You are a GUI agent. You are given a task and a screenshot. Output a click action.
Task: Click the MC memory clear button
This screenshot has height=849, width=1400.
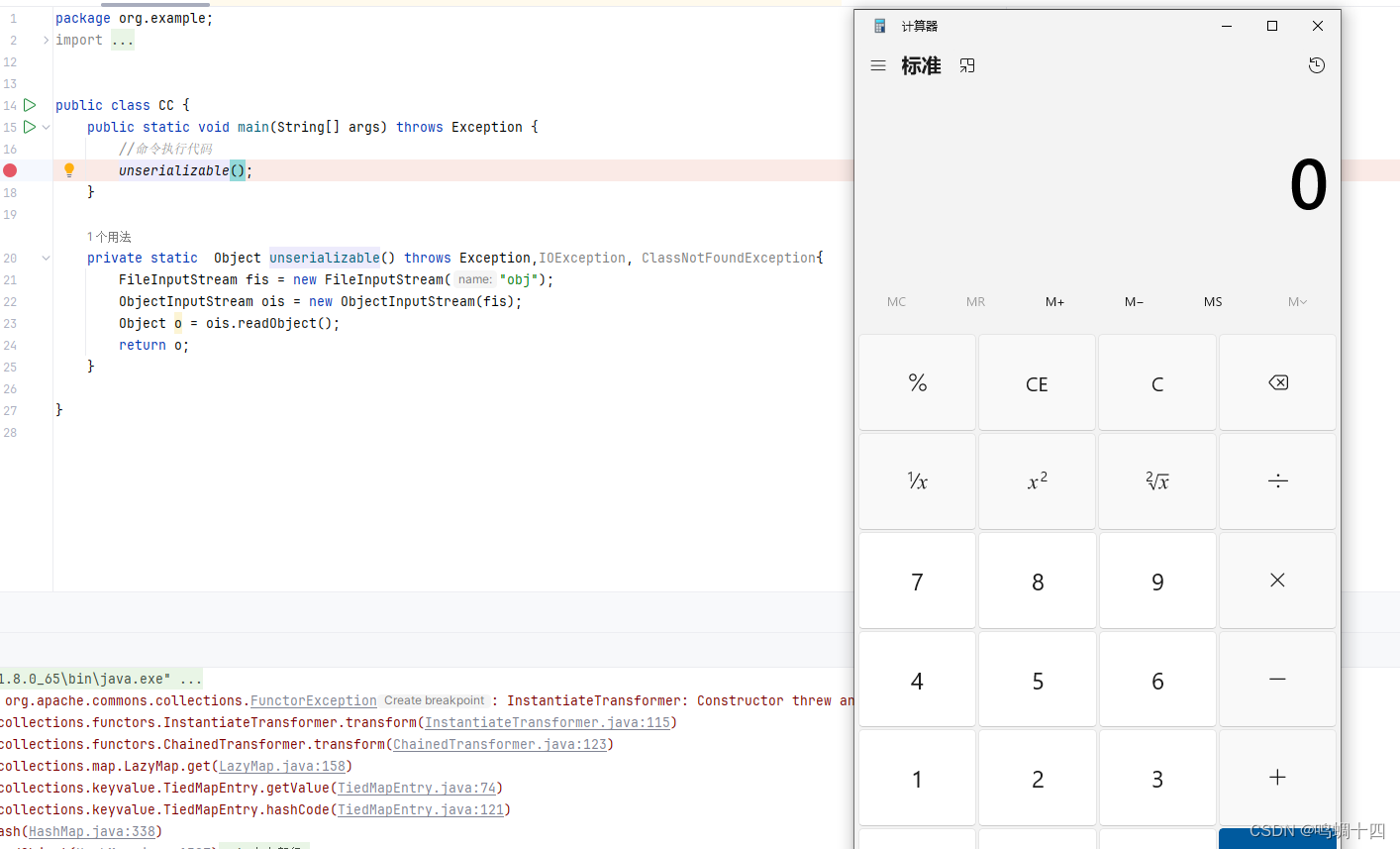[897, 302]
